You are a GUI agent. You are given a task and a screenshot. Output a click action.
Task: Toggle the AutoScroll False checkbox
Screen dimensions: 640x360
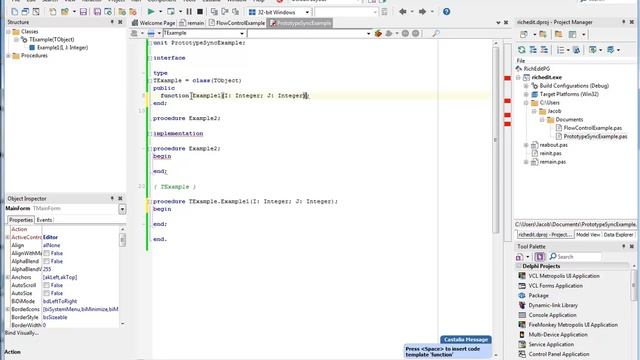coord(47,285)
